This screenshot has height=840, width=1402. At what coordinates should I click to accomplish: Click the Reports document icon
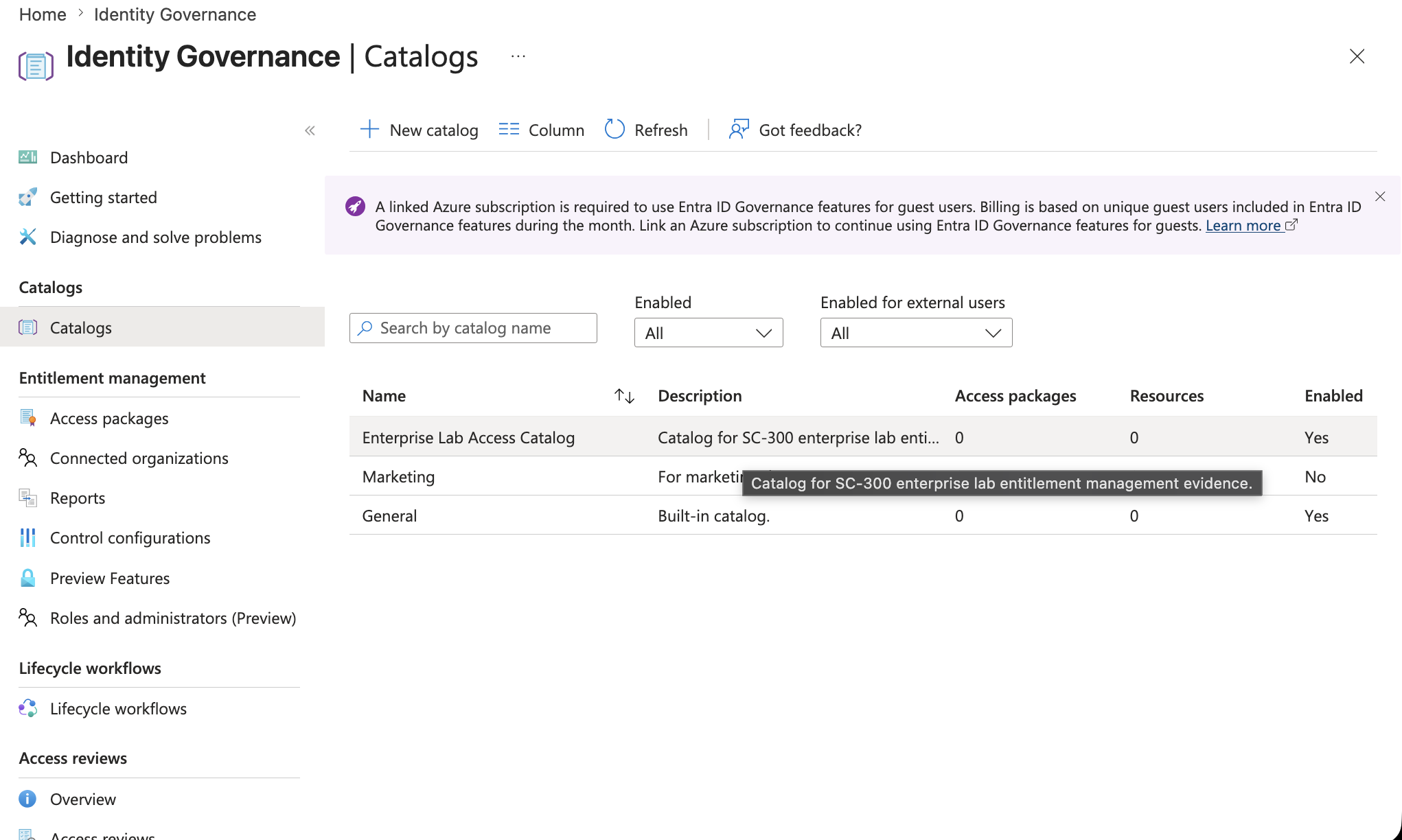[x=27, y=498]
